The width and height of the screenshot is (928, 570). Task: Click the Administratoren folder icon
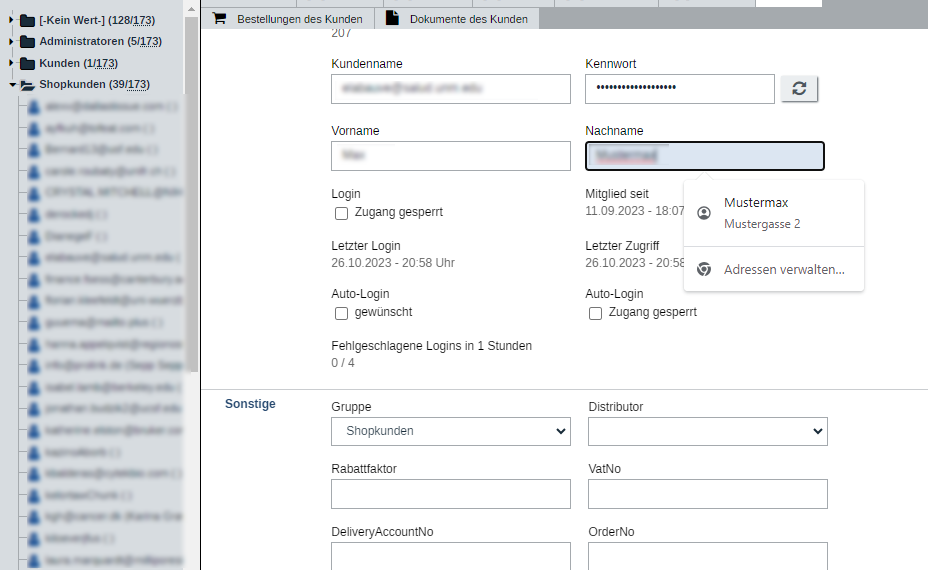click(x=27, y=42)
